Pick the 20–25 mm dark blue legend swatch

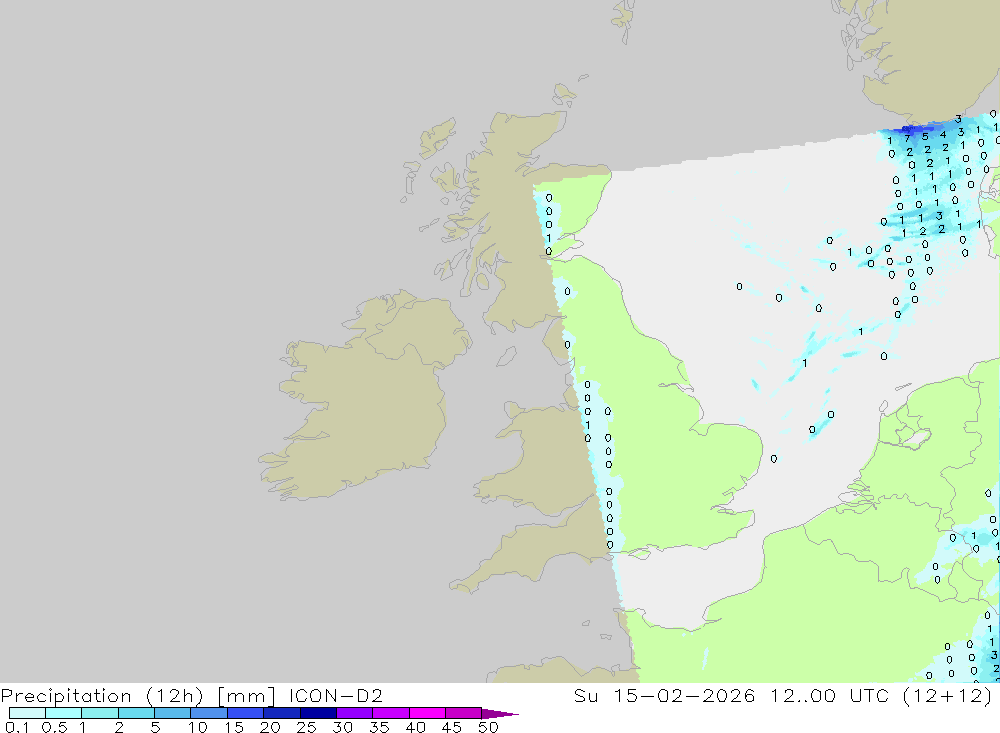(x=282, y=713)
